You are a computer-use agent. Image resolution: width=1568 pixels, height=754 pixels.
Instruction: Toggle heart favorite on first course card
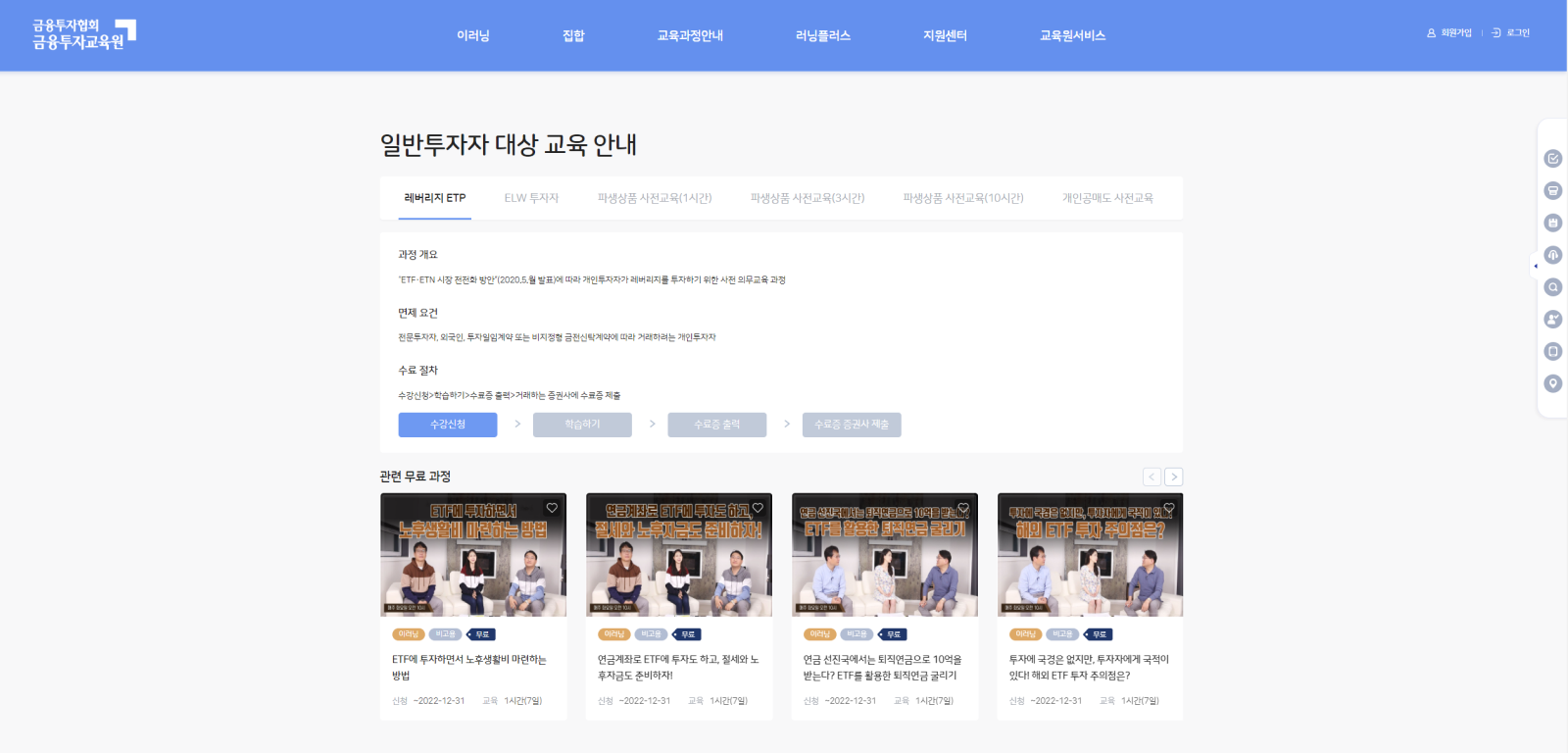[x=552, y=508]
